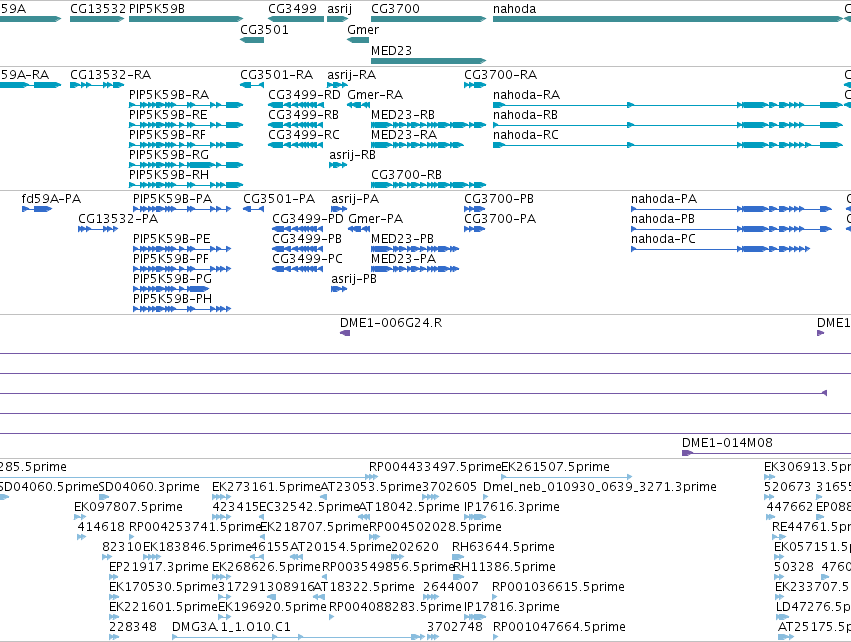Select protein label MED23-PA
Viewport: 851px width, 642px height.
[403, 259]
